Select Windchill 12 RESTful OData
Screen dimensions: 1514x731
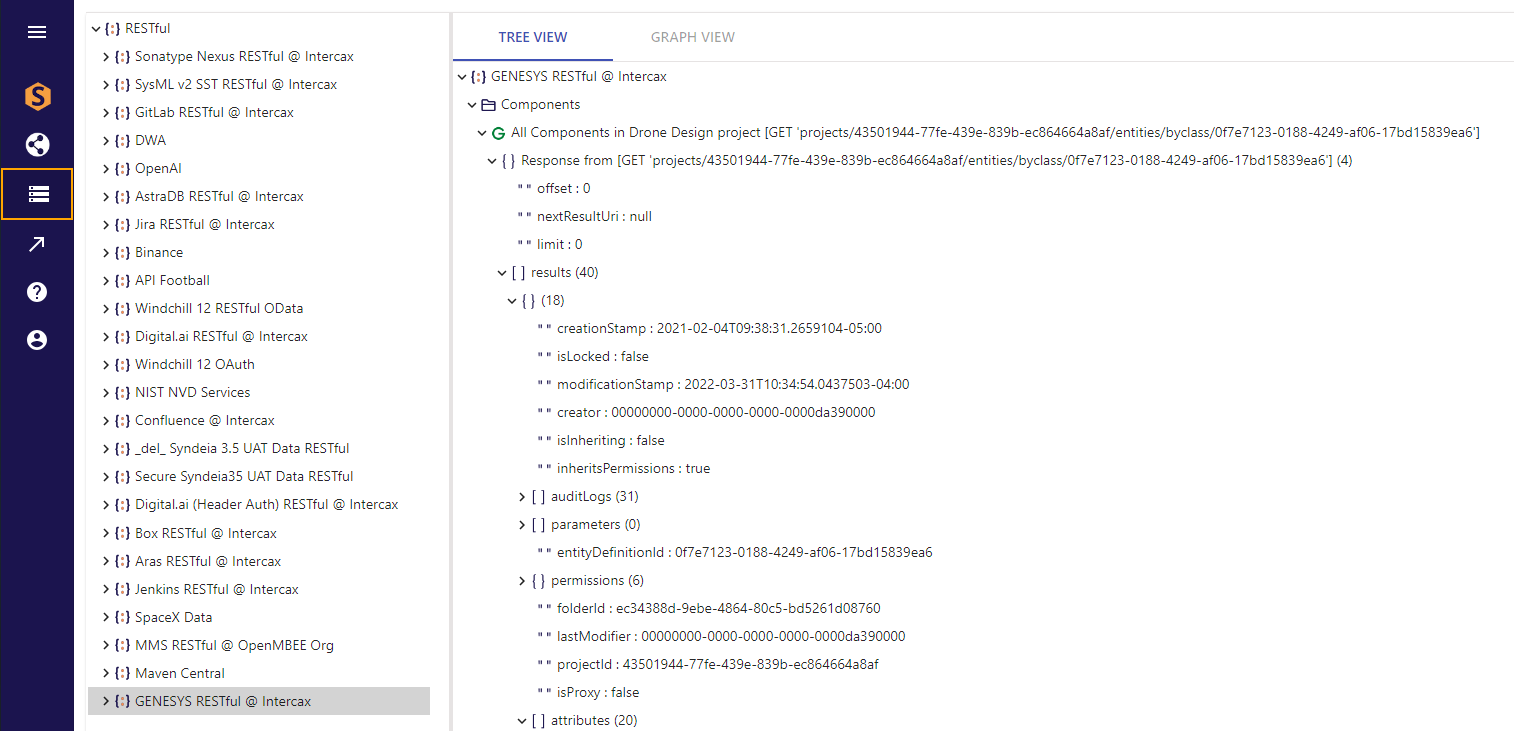[219, 309]
